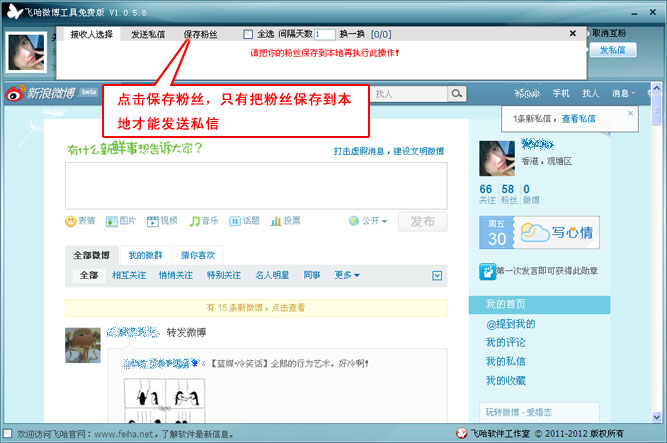The width and height of the screenshot is (667, 443).
Task: Filter feed by 相互关注
Action: (129, 275)
